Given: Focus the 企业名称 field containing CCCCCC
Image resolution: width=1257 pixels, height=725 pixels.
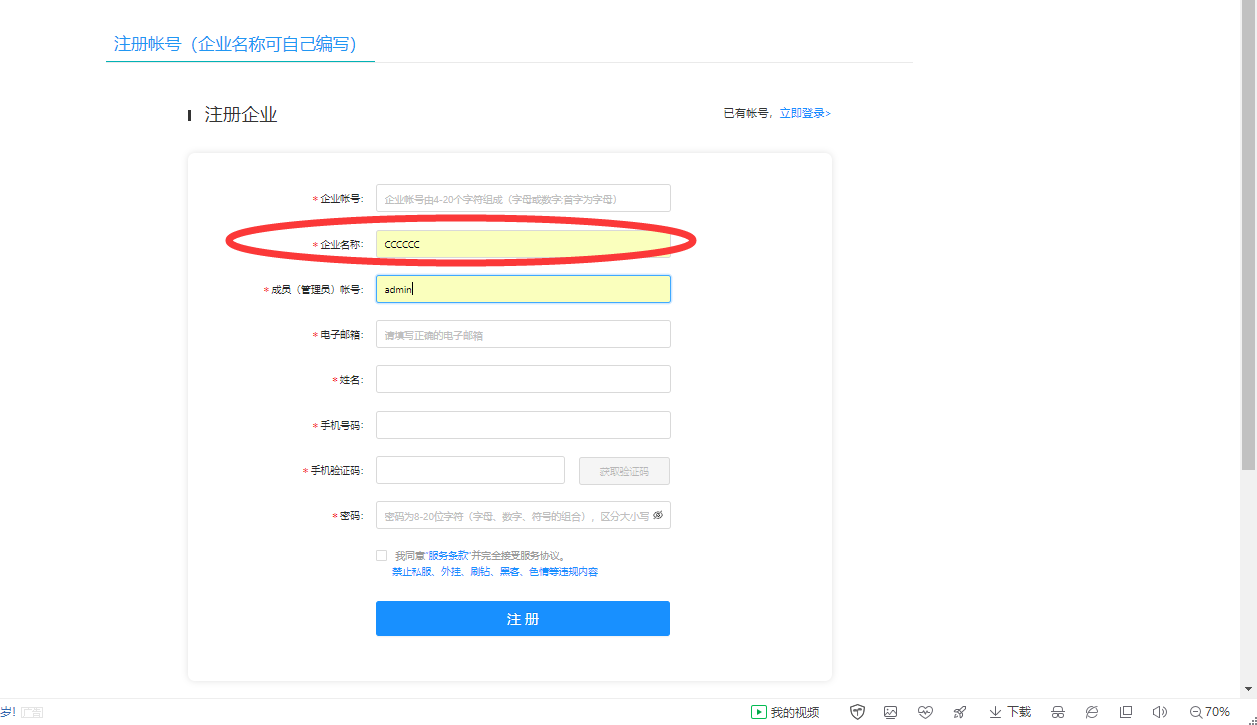Looking at the screenshot, I should [523, 244].
